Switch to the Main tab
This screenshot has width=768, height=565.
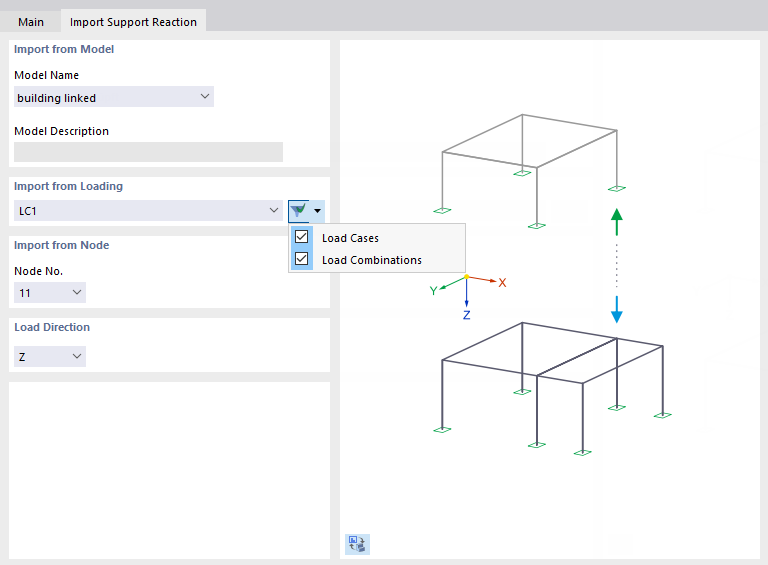tap(31, 22)
